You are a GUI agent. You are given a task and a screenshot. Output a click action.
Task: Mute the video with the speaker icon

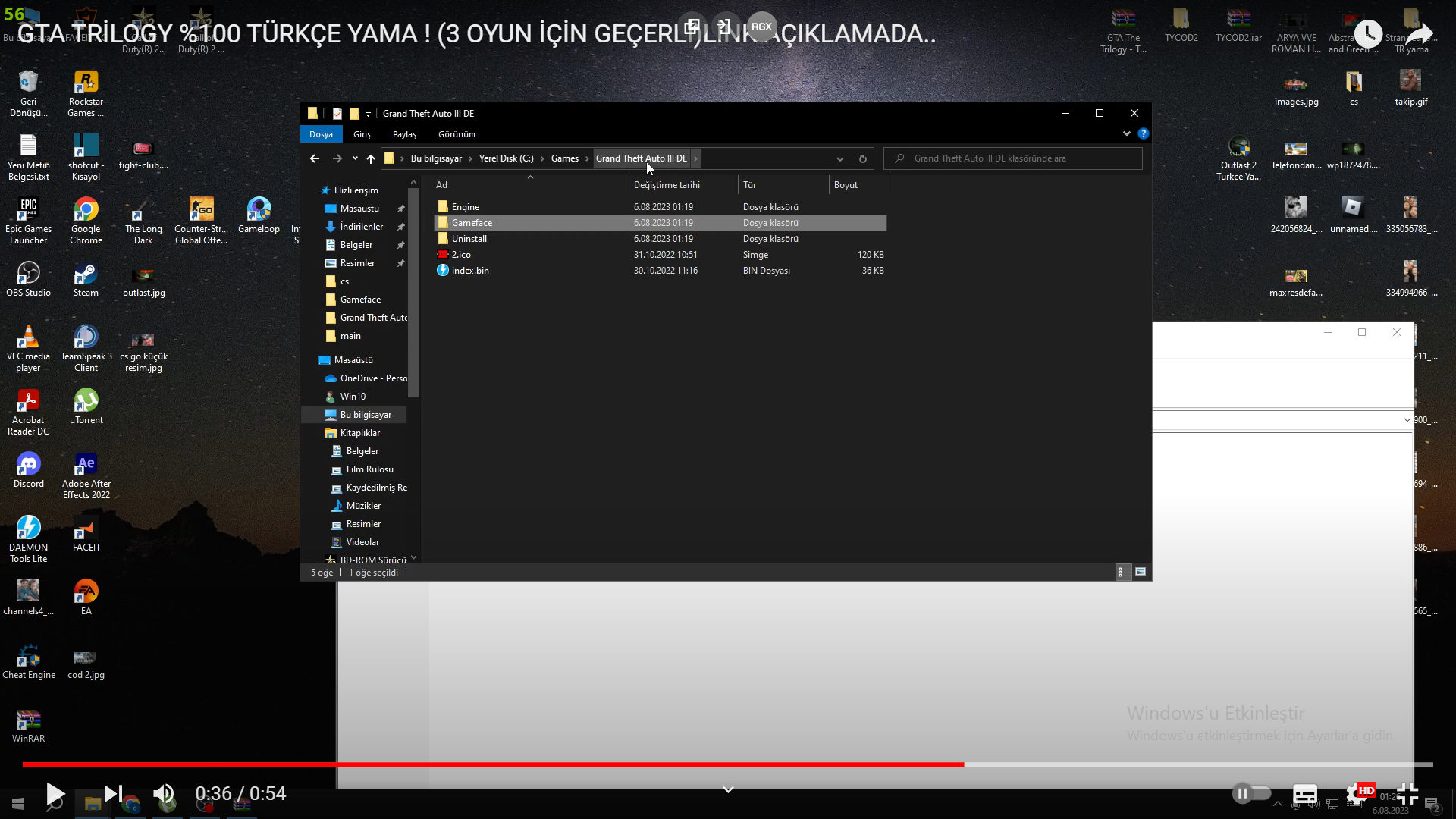(x=163, y=794)
